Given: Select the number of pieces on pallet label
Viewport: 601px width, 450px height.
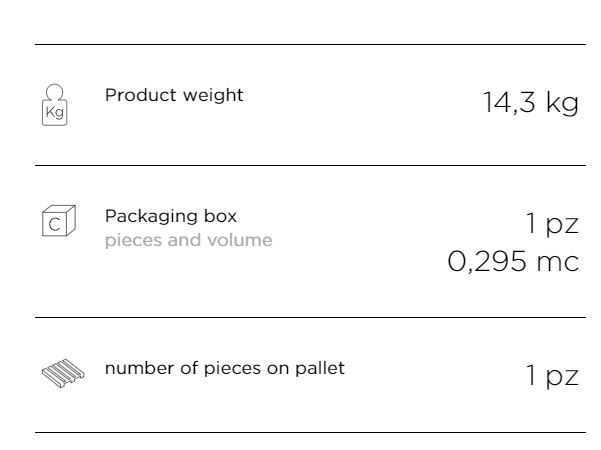Looking at the screenshot, I should tap(225, 369).
